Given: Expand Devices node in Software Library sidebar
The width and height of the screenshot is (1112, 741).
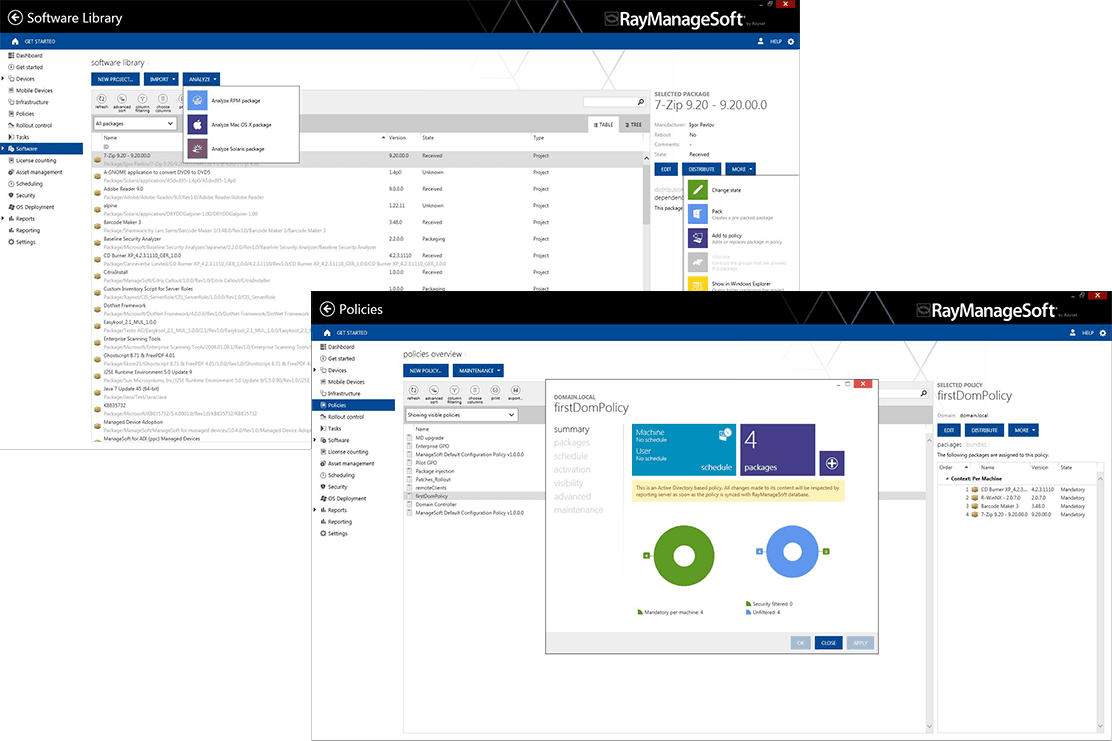Looking at the screenshot, I should 4,79.
